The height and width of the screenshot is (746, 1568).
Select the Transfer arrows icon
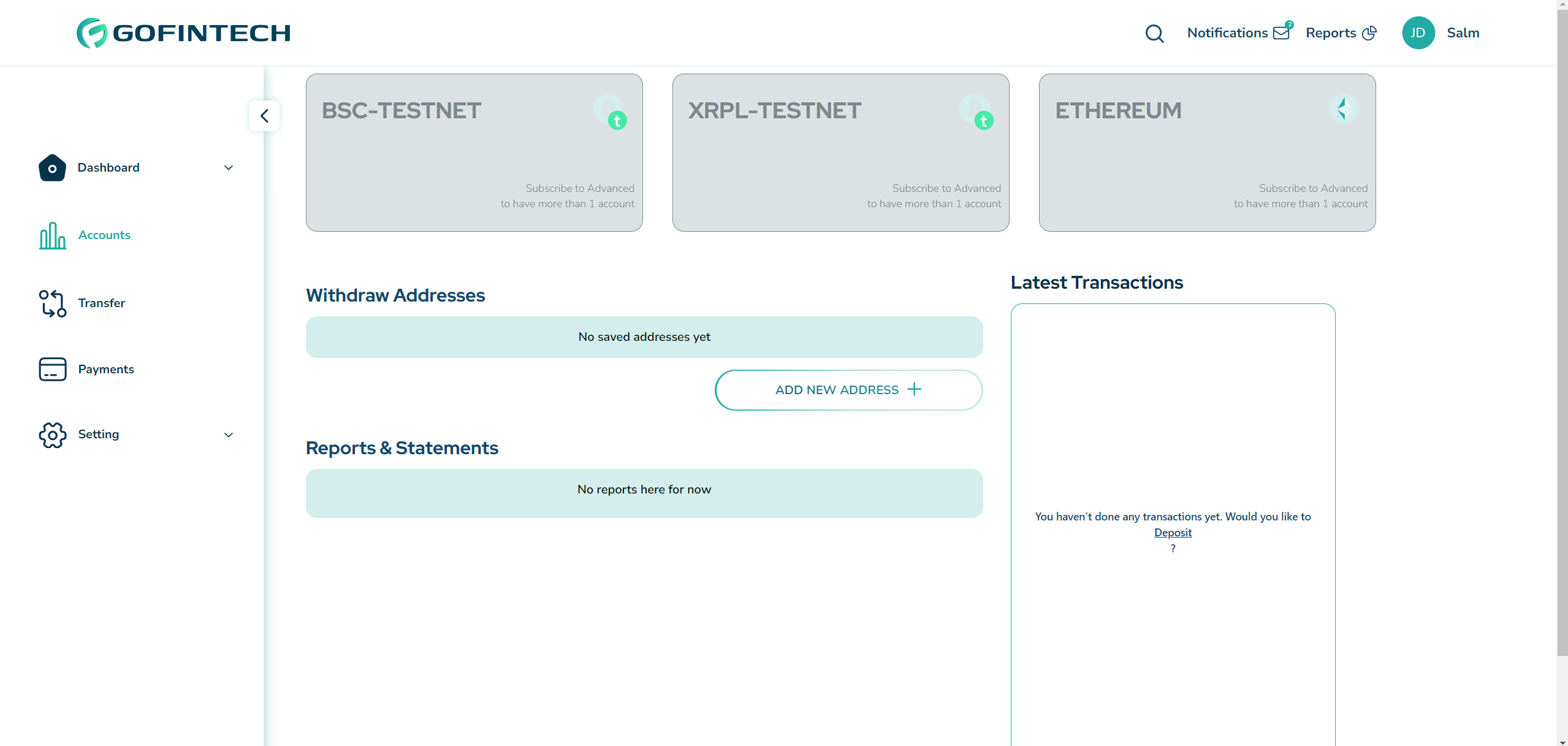point(52,303)
